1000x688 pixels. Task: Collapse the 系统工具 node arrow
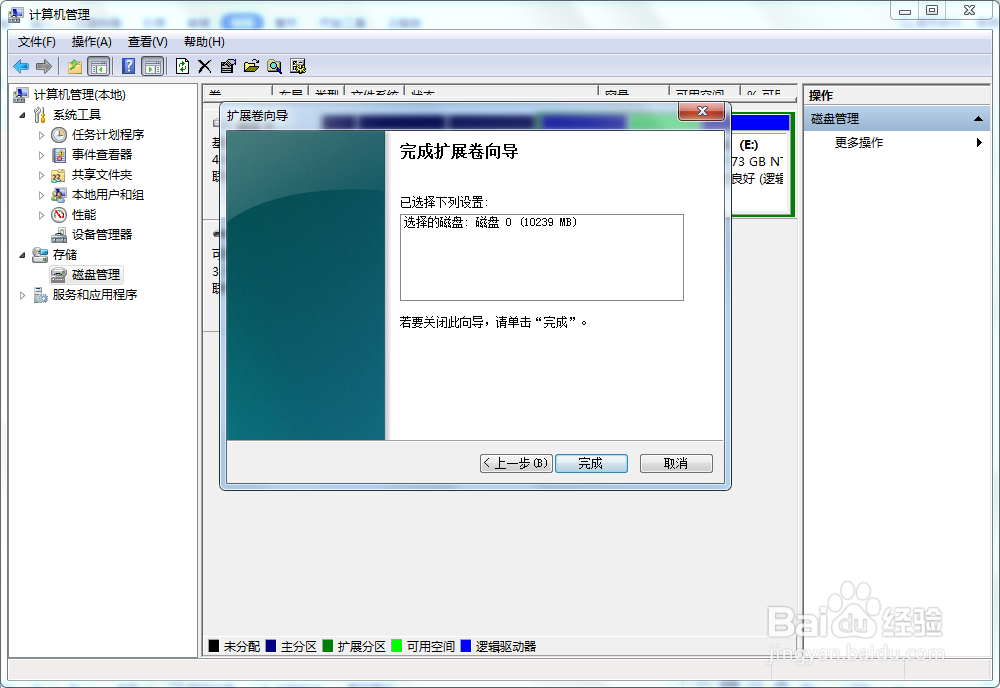[x=22, y=115]
